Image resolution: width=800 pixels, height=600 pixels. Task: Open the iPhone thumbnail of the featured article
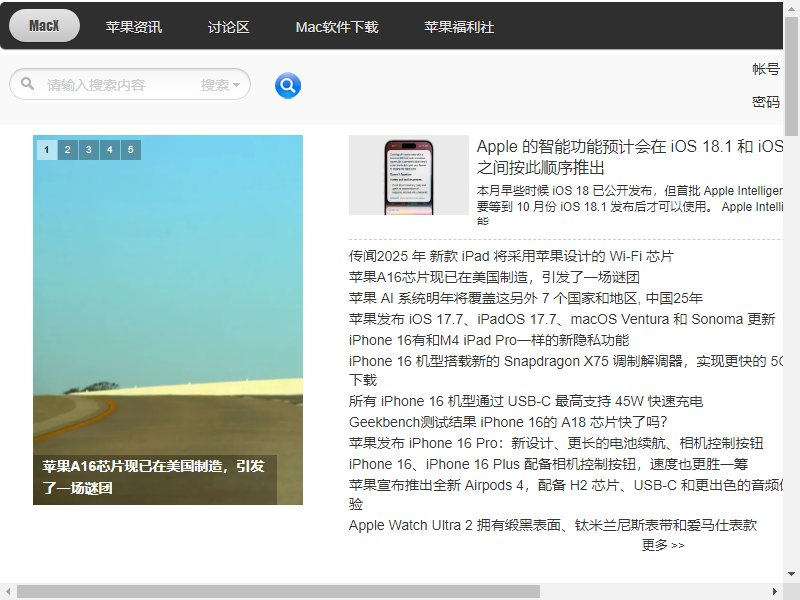(409, 175)
